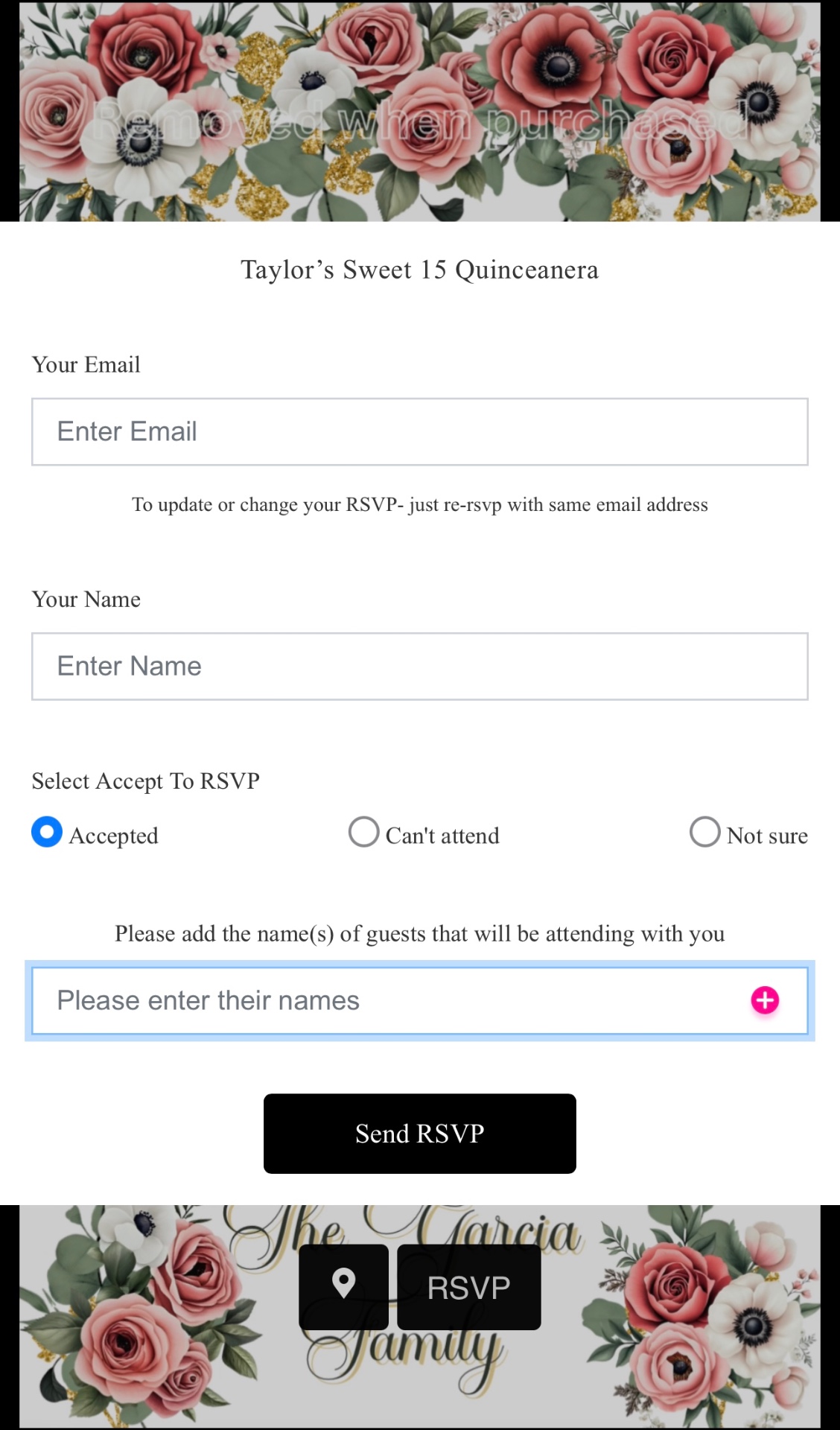Click the re-rsvp instruction text
This screenshot has height=1430, width=840.
[419, 504]
